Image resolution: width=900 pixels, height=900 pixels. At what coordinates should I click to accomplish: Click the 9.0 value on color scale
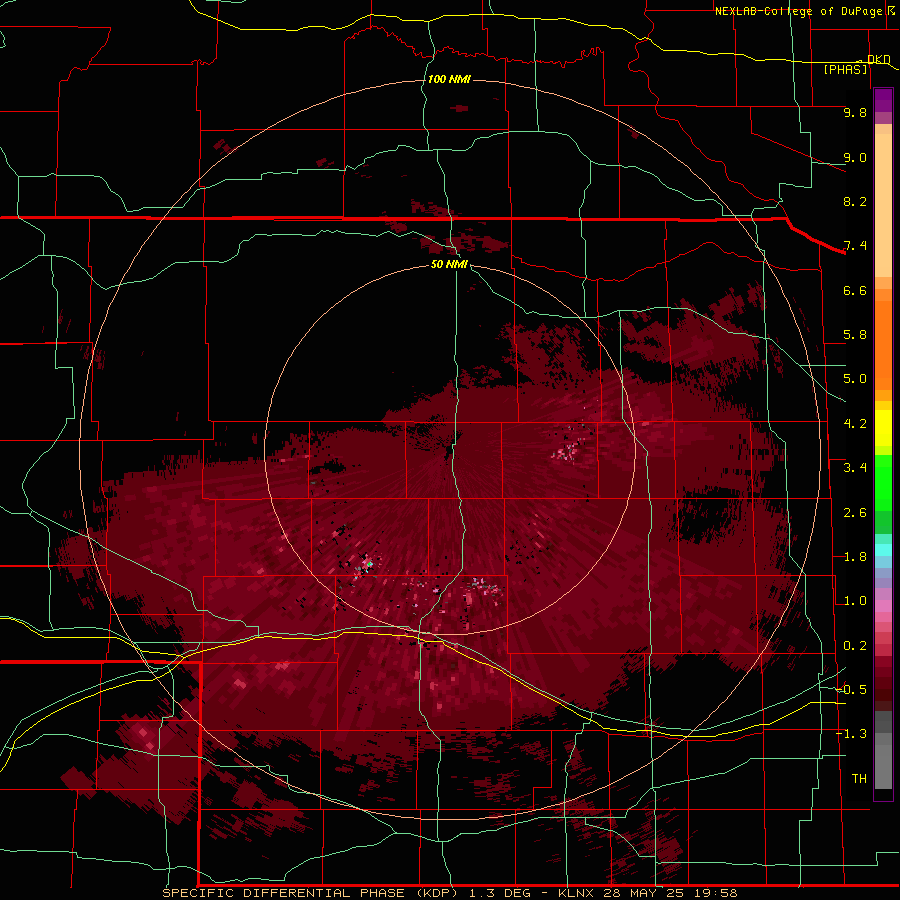coord(855,157)
